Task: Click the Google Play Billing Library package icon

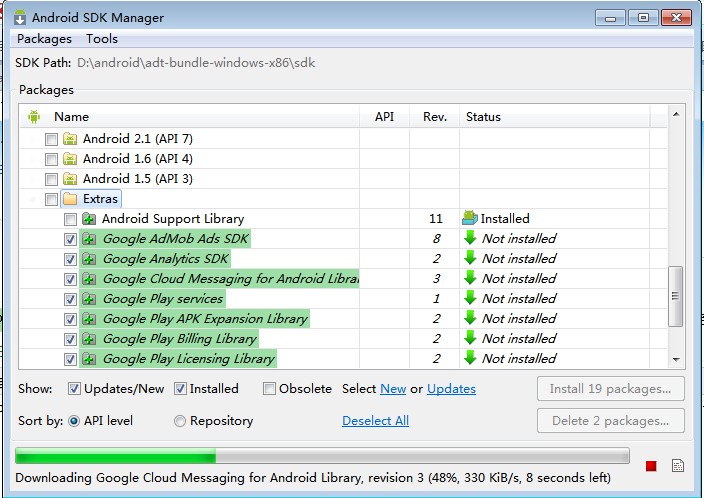Action: pos(89,339)
